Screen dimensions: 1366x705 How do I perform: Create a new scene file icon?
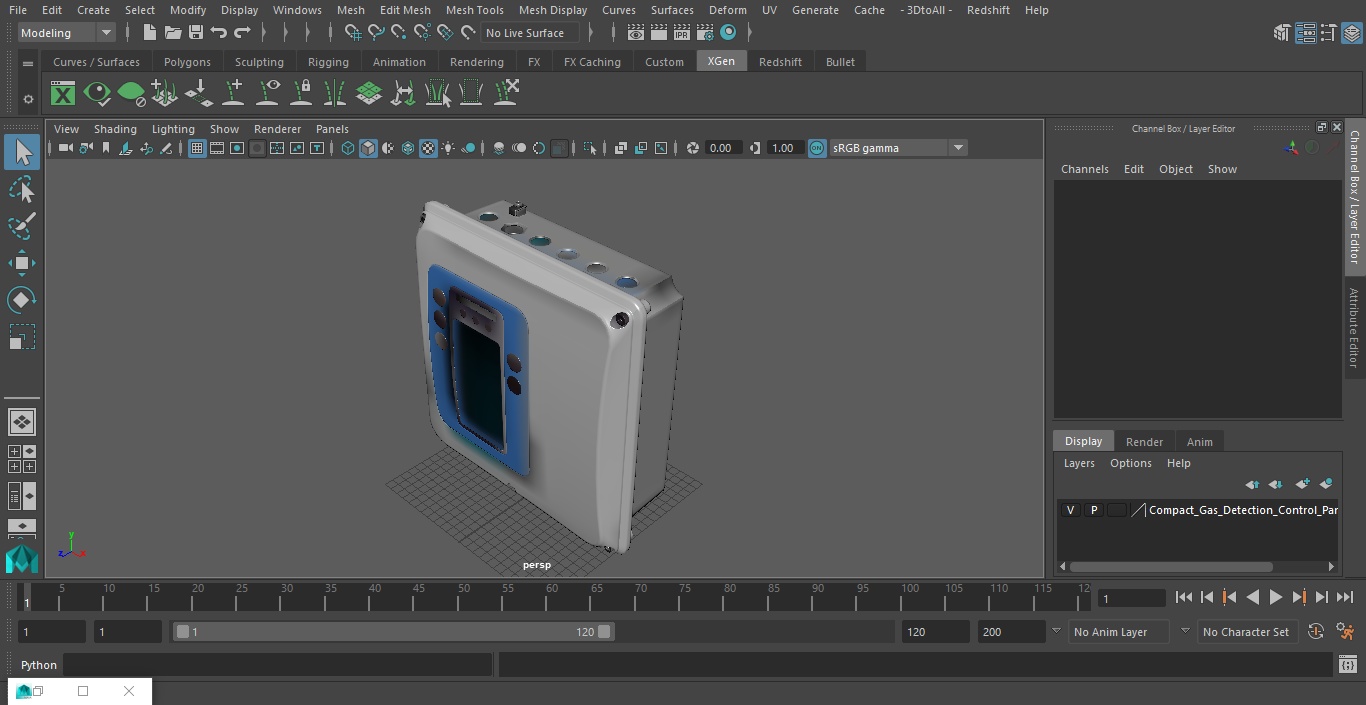pyautogui.click(x=149, y=33)
